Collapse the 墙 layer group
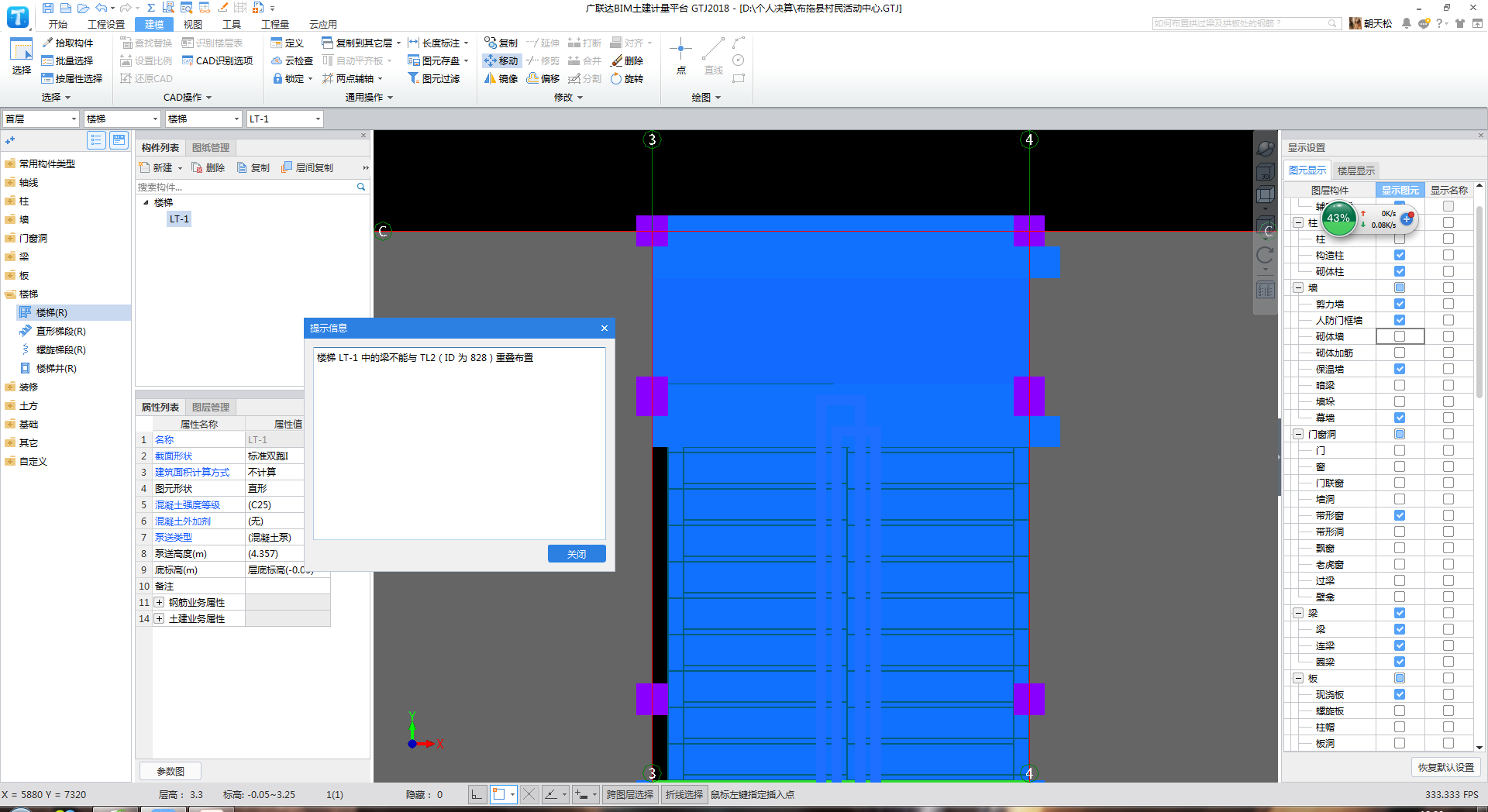This screenshot has width=1488, height=812. click(1298, 287)
